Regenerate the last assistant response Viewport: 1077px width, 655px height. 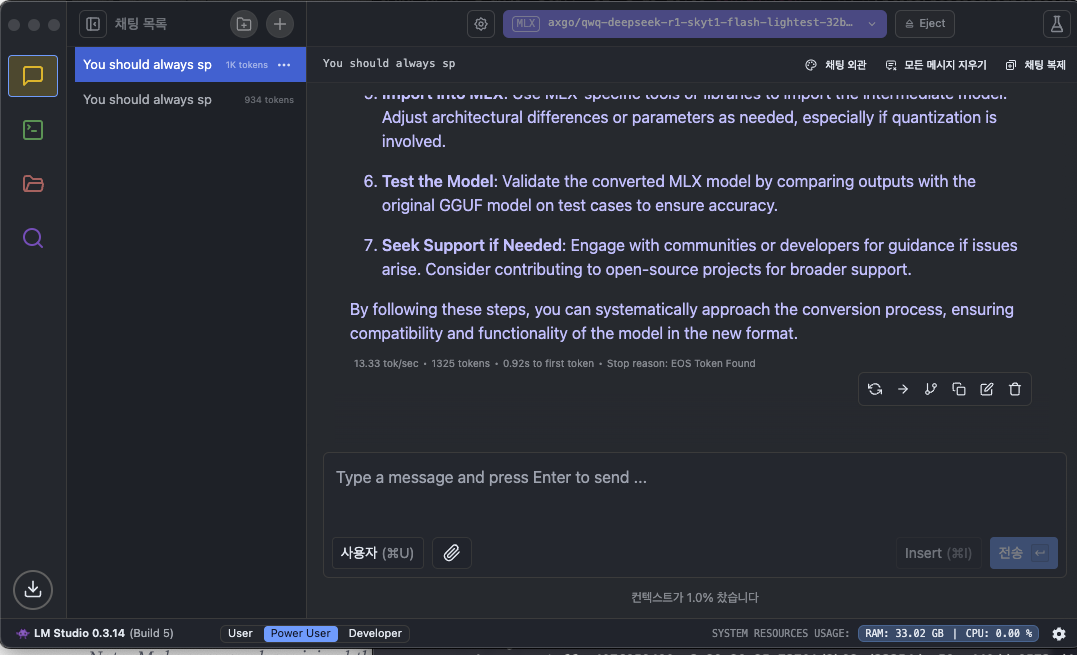pyautogui.click(x=874, y=389)
